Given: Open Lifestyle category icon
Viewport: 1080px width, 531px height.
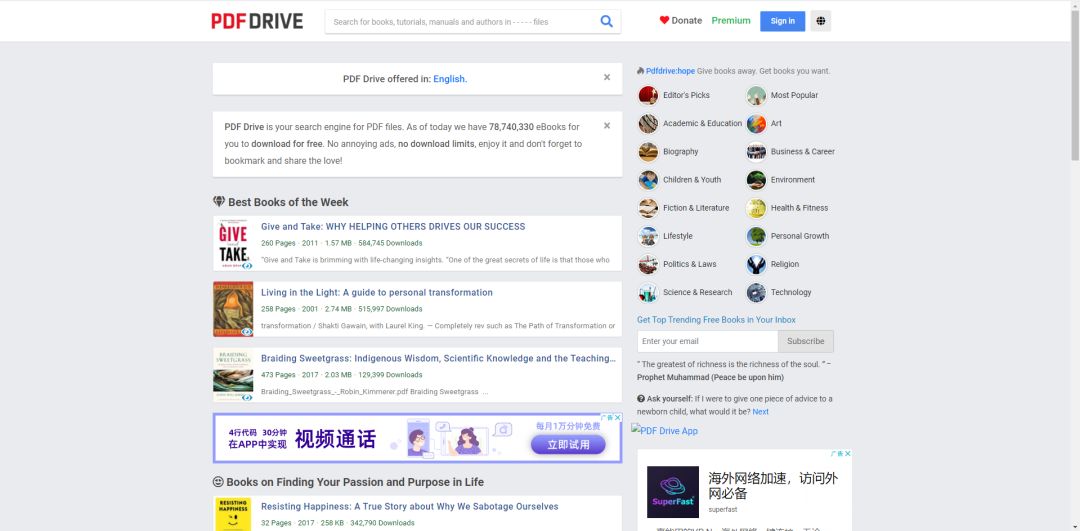Looking at the screenshot, I should [648, 236].
